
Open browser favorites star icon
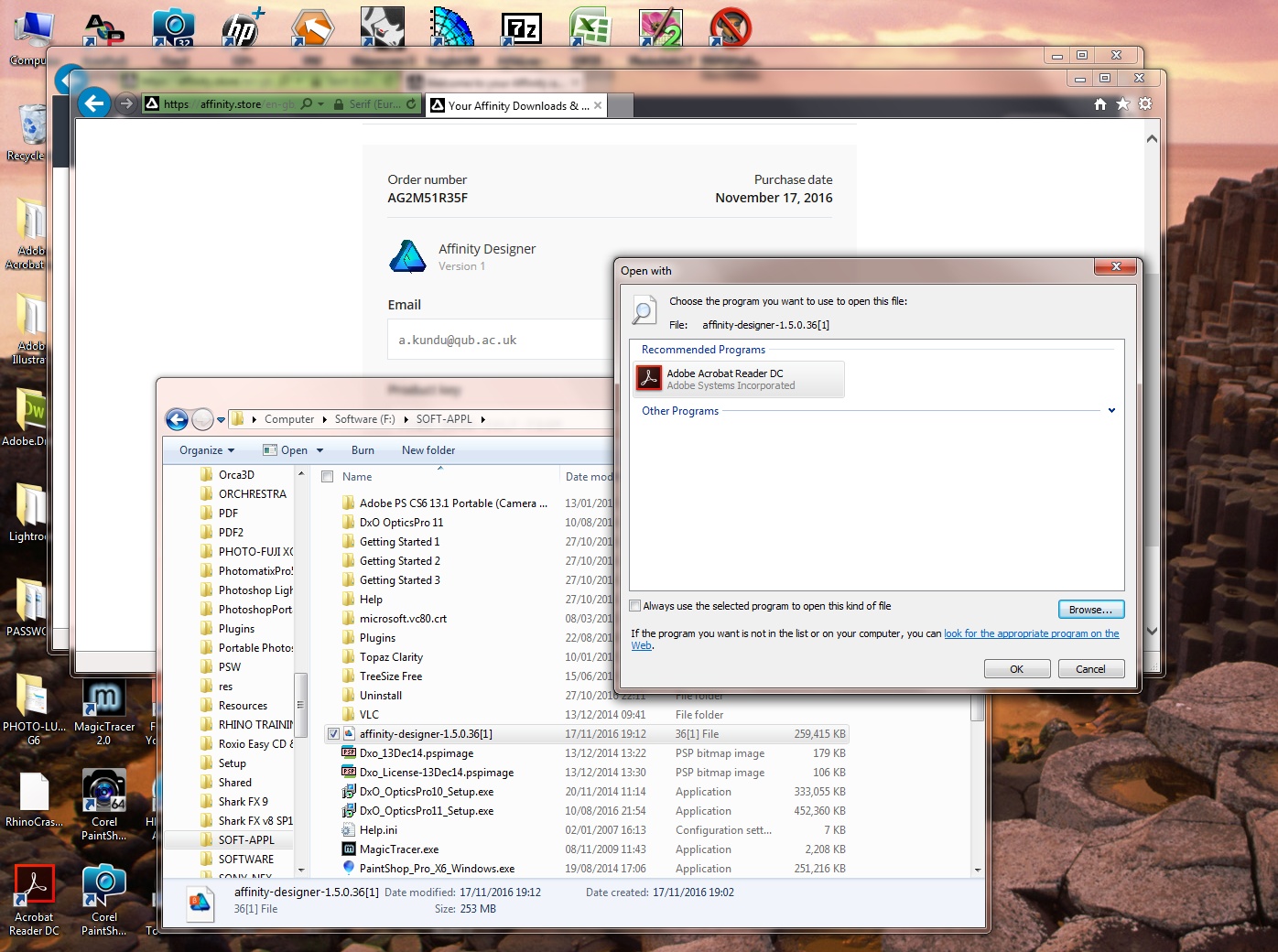tap(1123, 104)
